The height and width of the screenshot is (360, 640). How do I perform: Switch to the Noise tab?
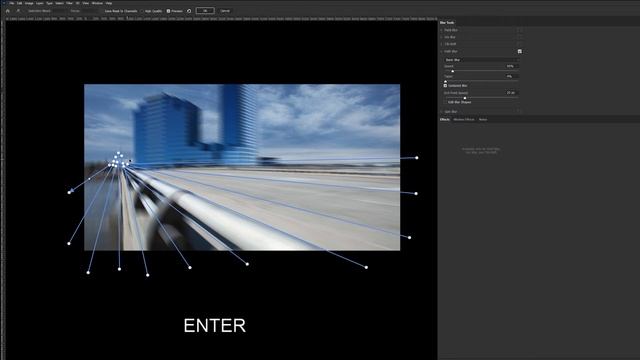coord(483,120)
